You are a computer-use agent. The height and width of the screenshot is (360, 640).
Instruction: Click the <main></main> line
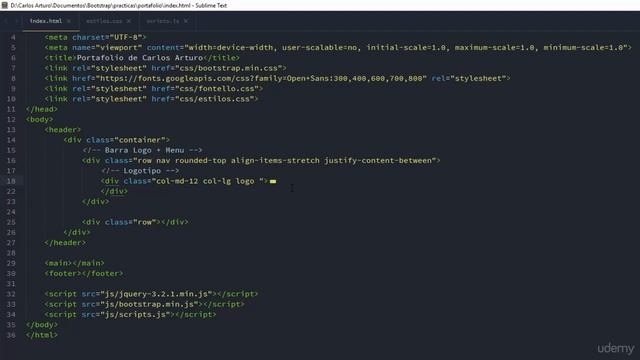coord(74,263)
